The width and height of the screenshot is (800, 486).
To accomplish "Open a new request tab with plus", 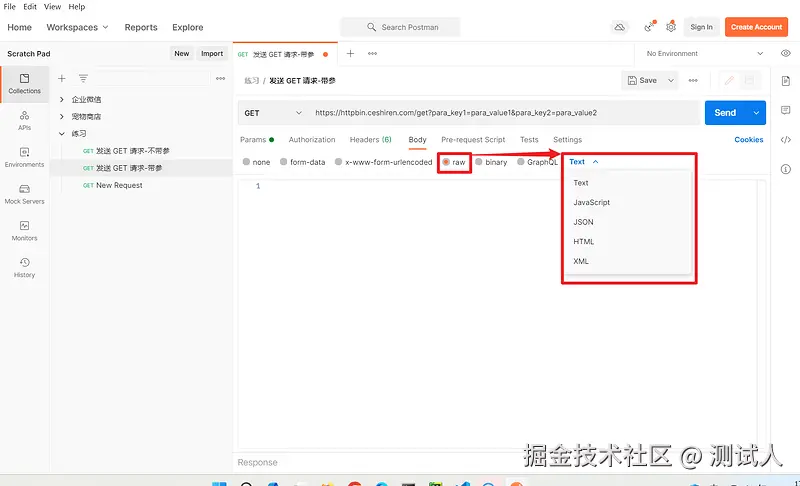I will point(351,54).
